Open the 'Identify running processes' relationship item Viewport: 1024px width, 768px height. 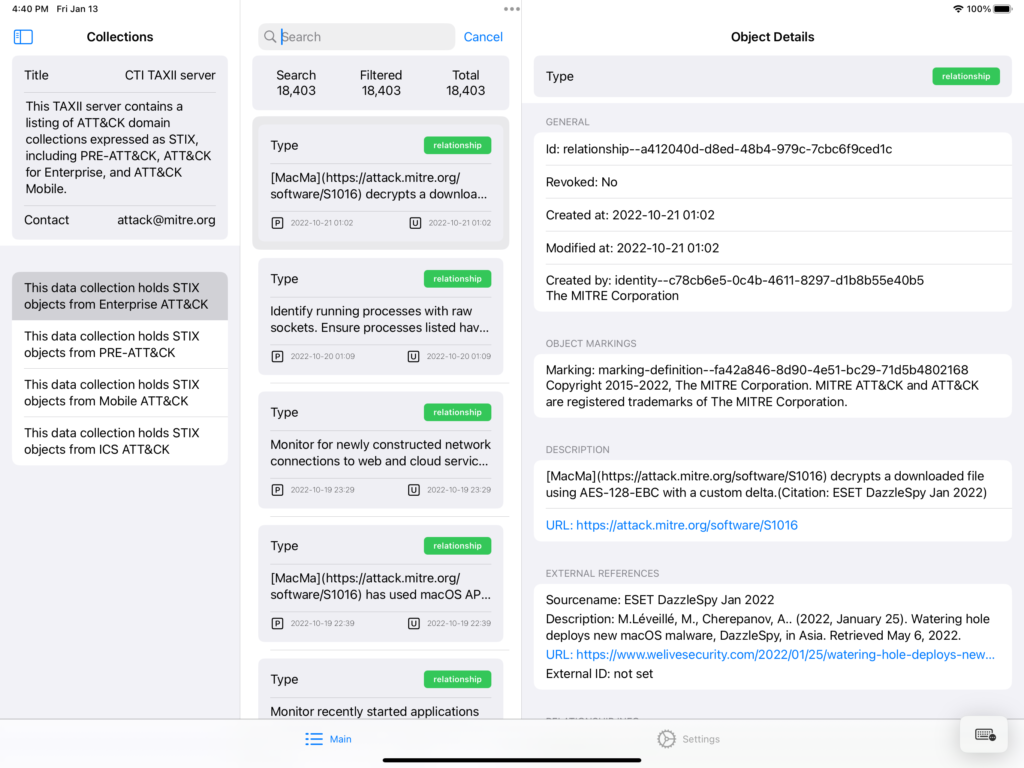[380, 318]
